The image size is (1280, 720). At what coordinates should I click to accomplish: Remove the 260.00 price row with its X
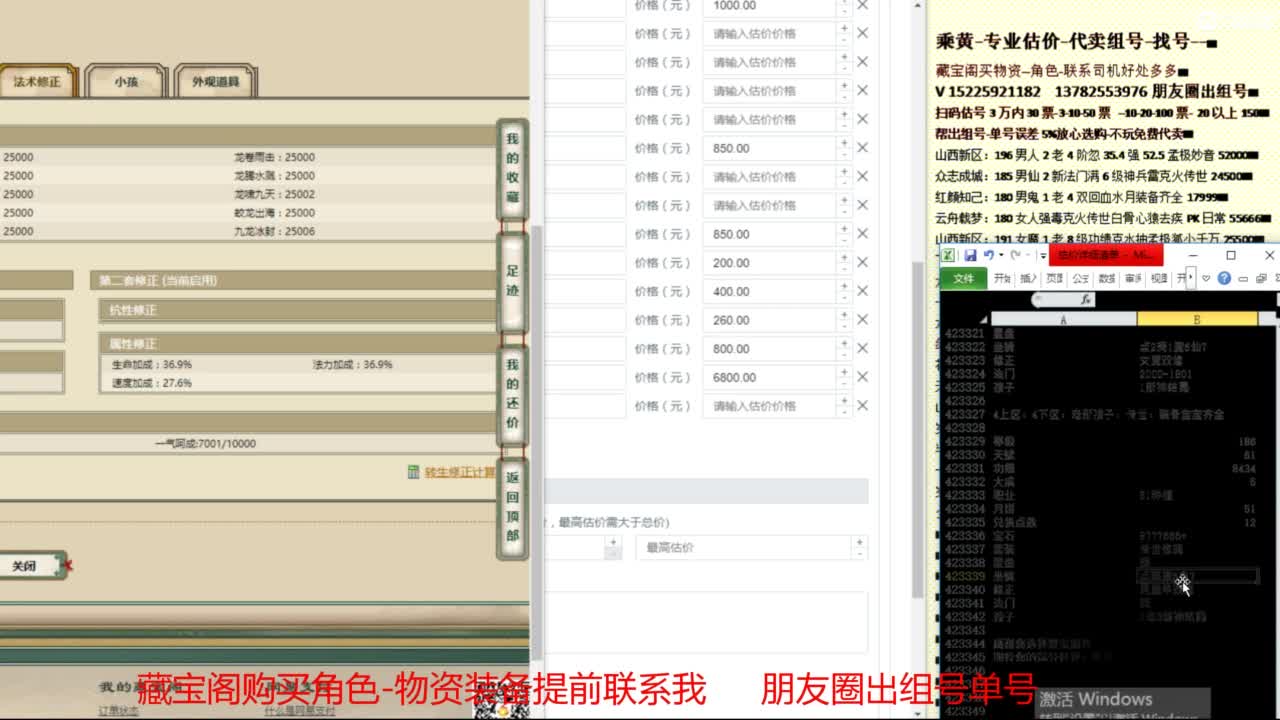(x=863, y=320)
